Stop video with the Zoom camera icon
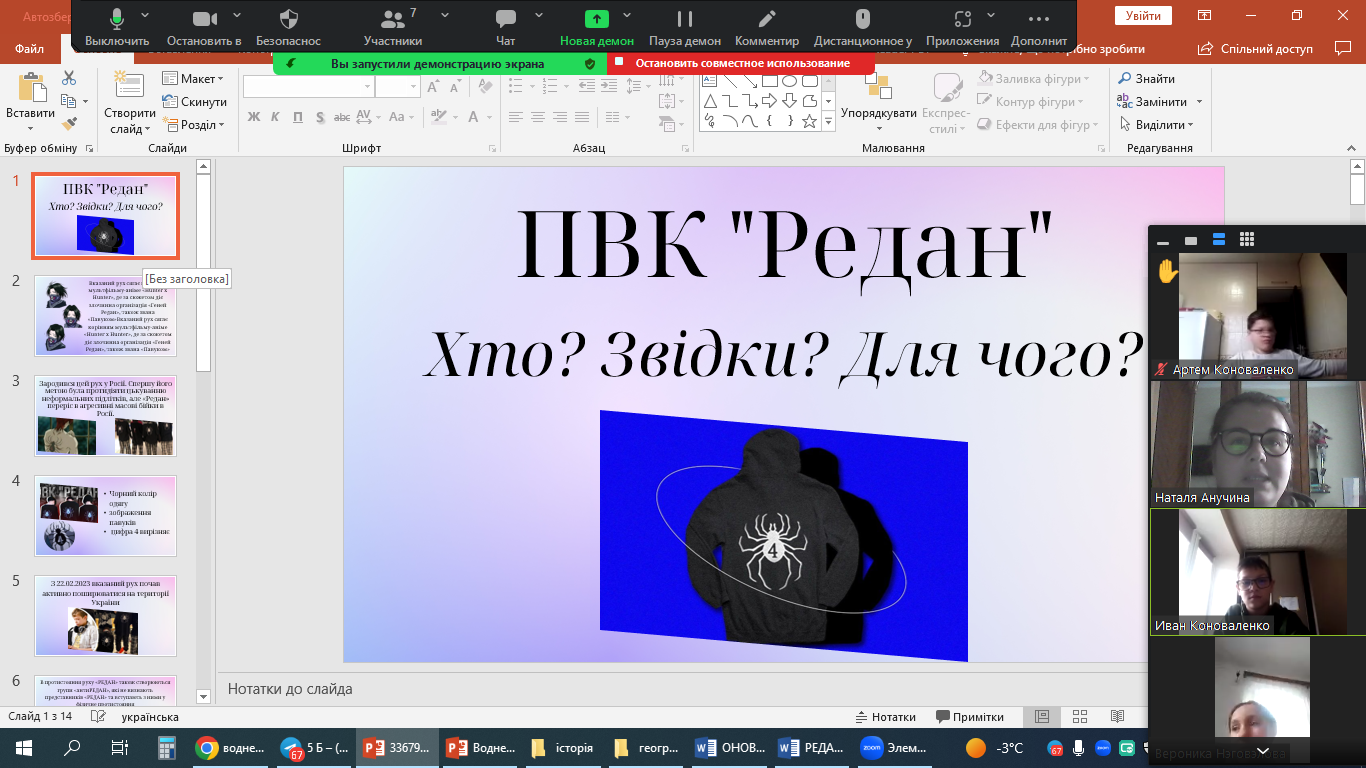 [204, 27]
